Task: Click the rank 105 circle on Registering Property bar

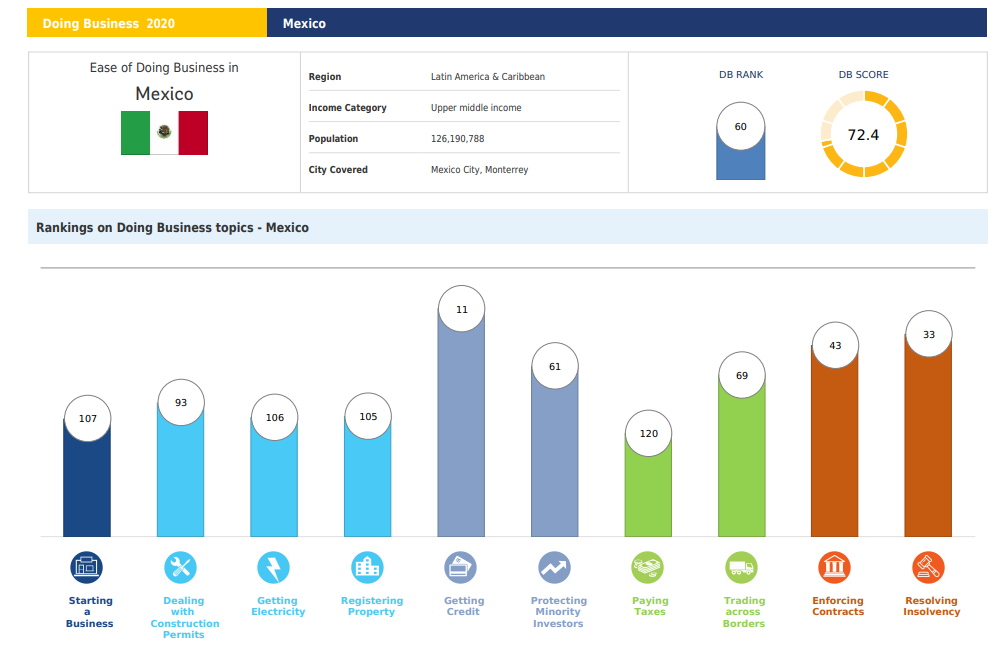Action: point(368,416)
